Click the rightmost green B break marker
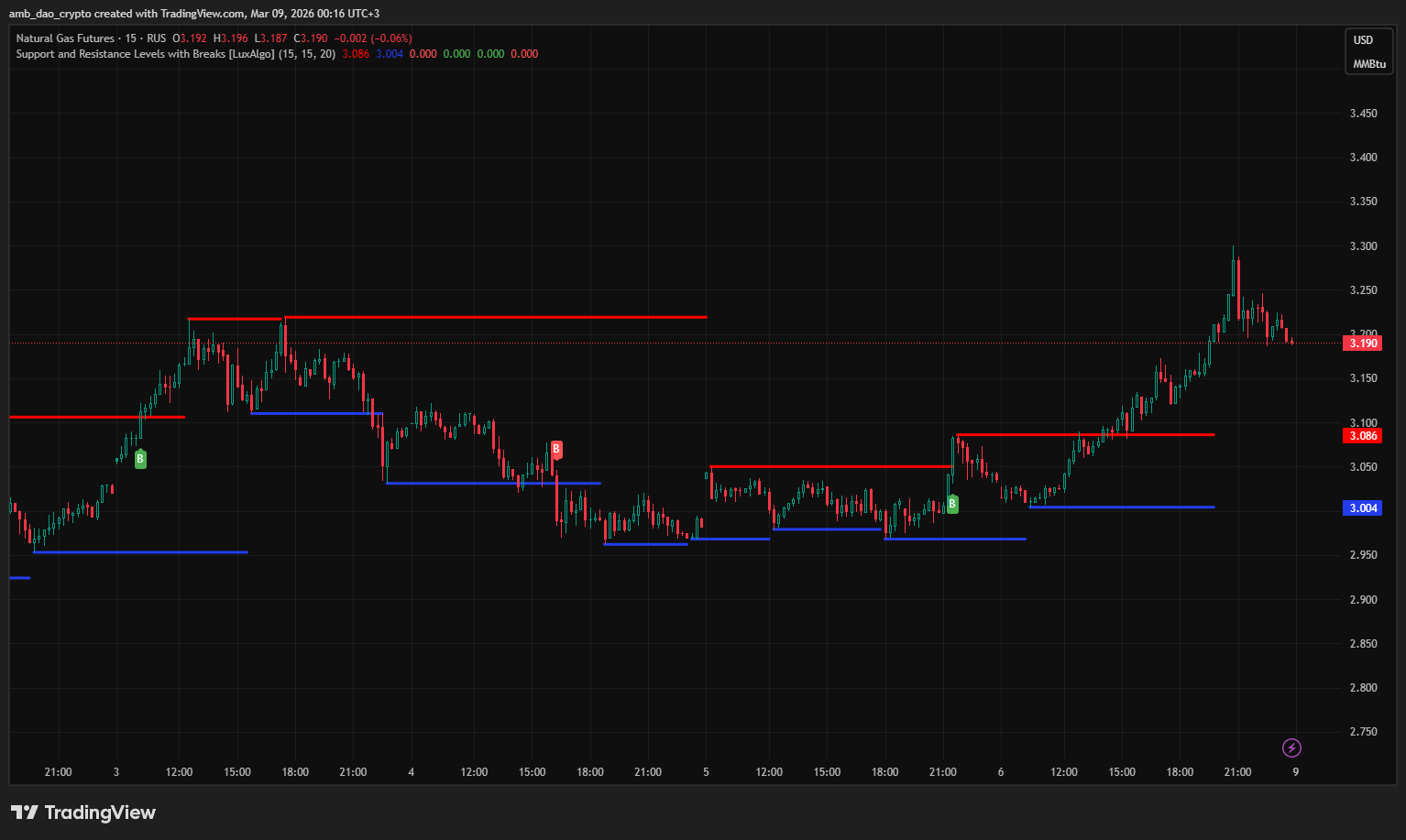The image size is (1406, 840). coord(952,504)
